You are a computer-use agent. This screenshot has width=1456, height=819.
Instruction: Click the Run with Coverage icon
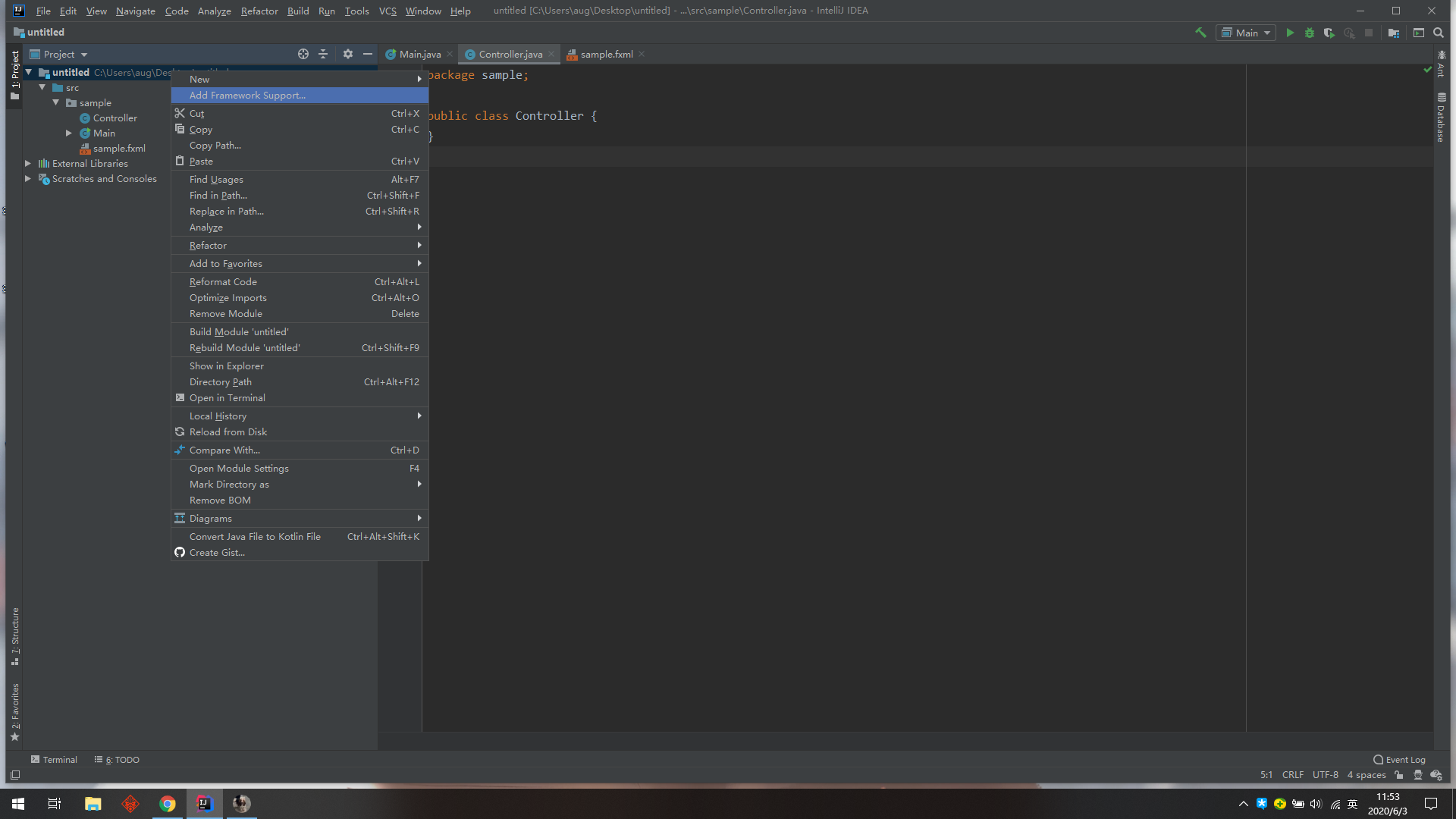point(1329,33)
